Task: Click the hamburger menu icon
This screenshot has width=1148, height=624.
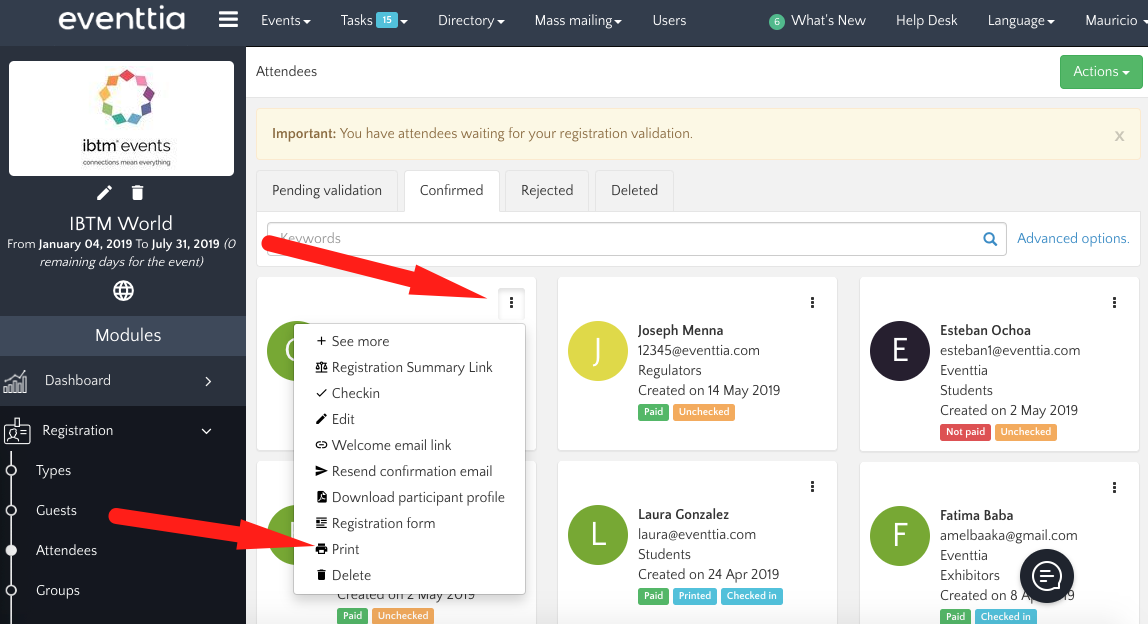Action: tap(228, 20)
